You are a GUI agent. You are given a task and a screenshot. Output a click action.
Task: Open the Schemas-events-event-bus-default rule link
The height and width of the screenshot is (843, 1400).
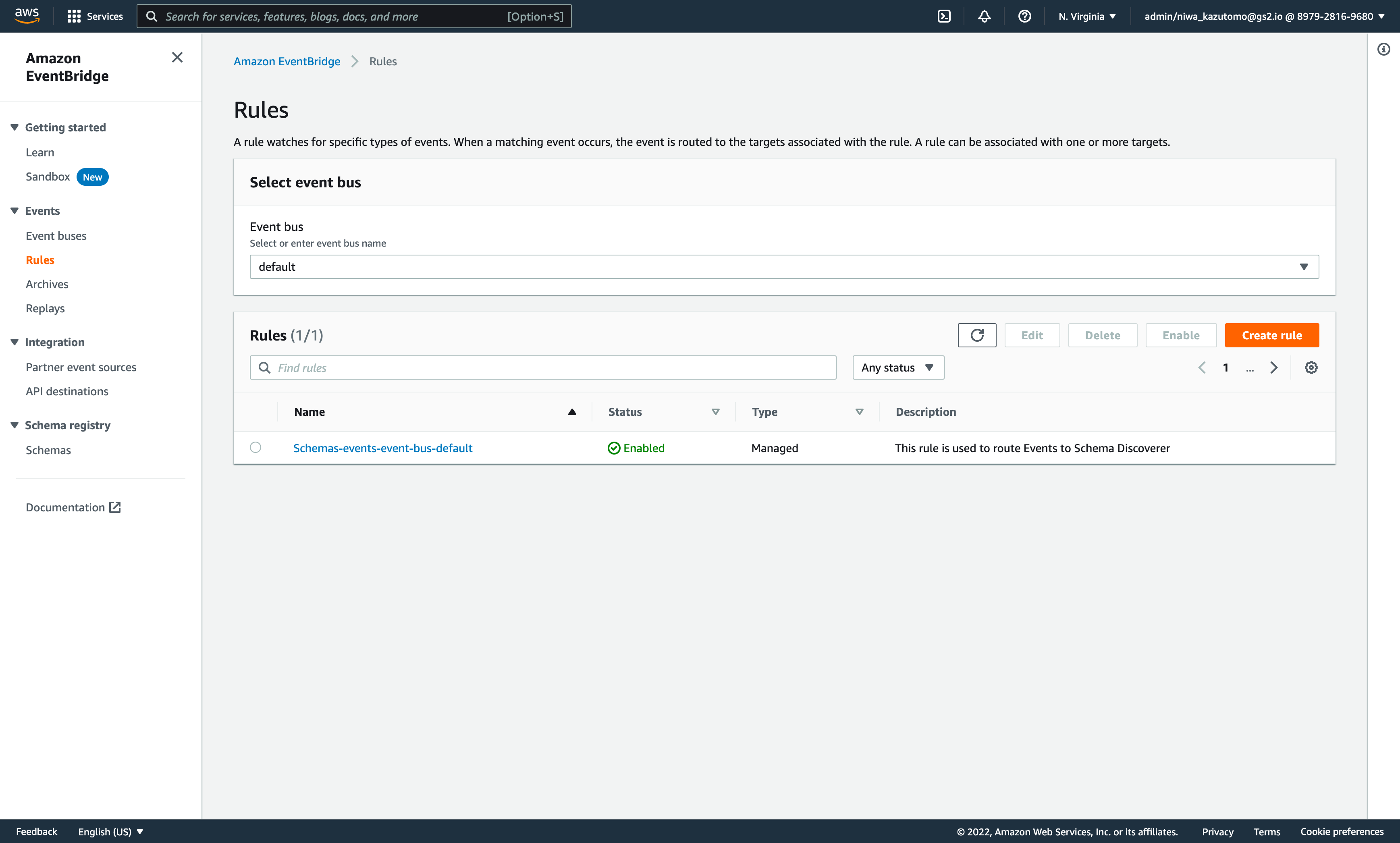[383, 448]
